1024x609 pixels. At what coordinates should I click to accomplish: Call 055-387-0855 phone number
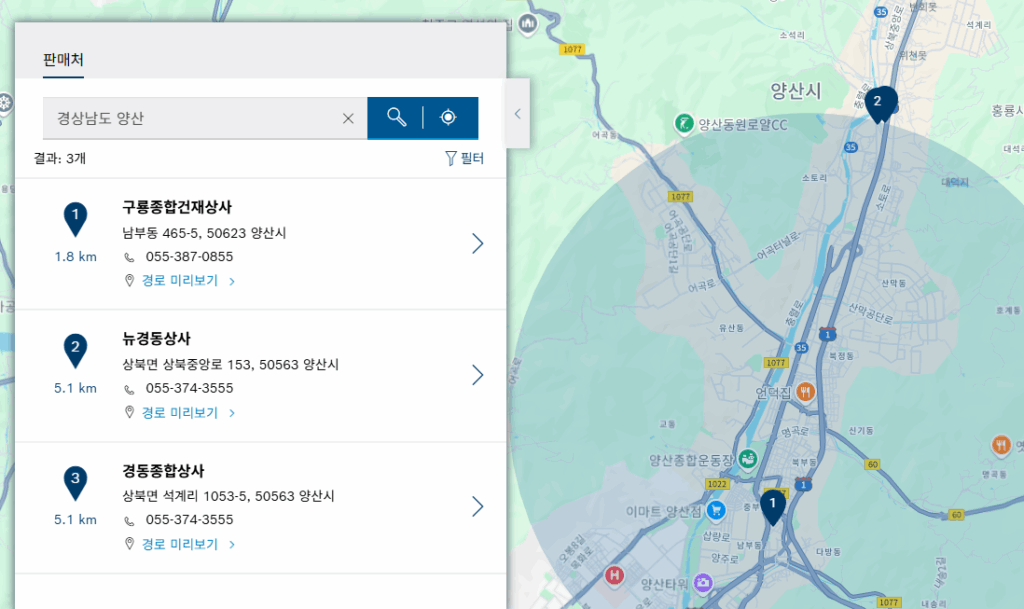(189, 257)
